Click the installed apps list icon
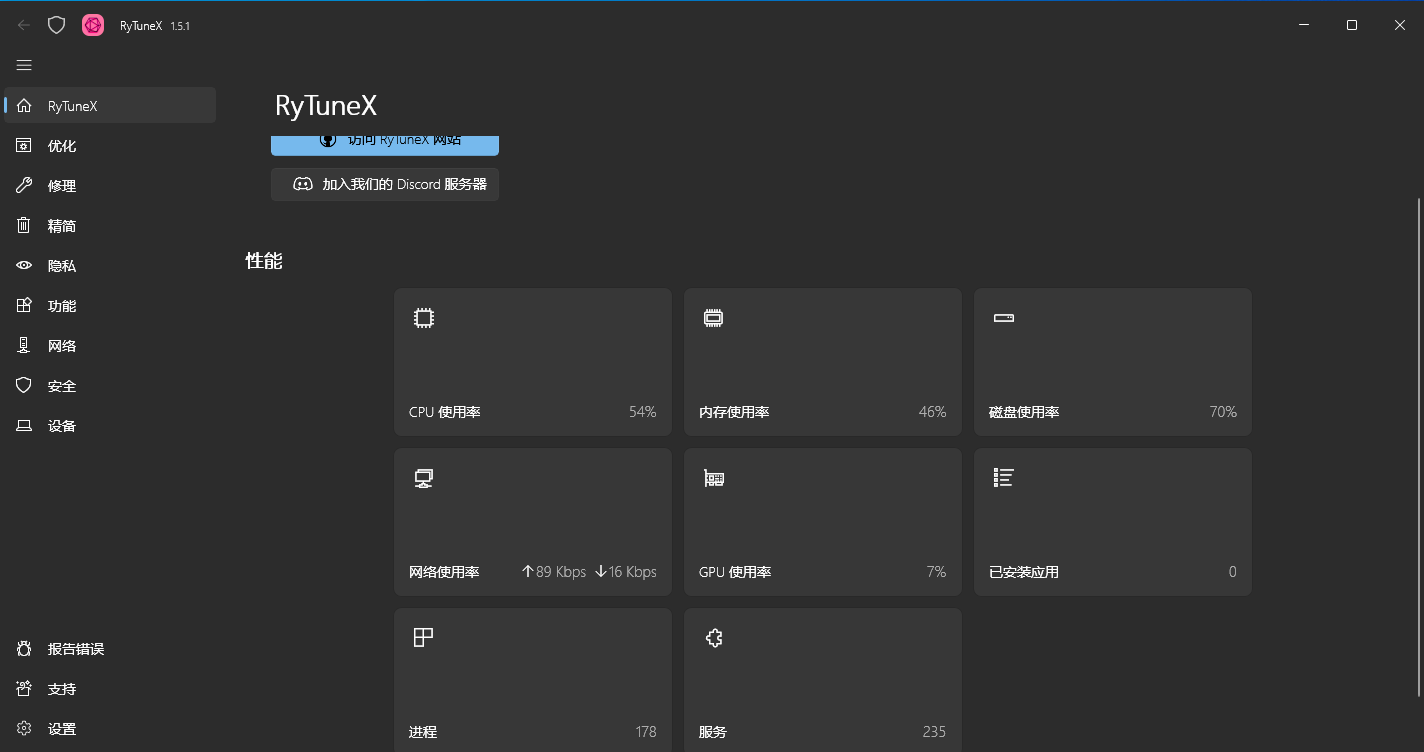Viewport: 1424px width, 752px height. pos(1004,478)
